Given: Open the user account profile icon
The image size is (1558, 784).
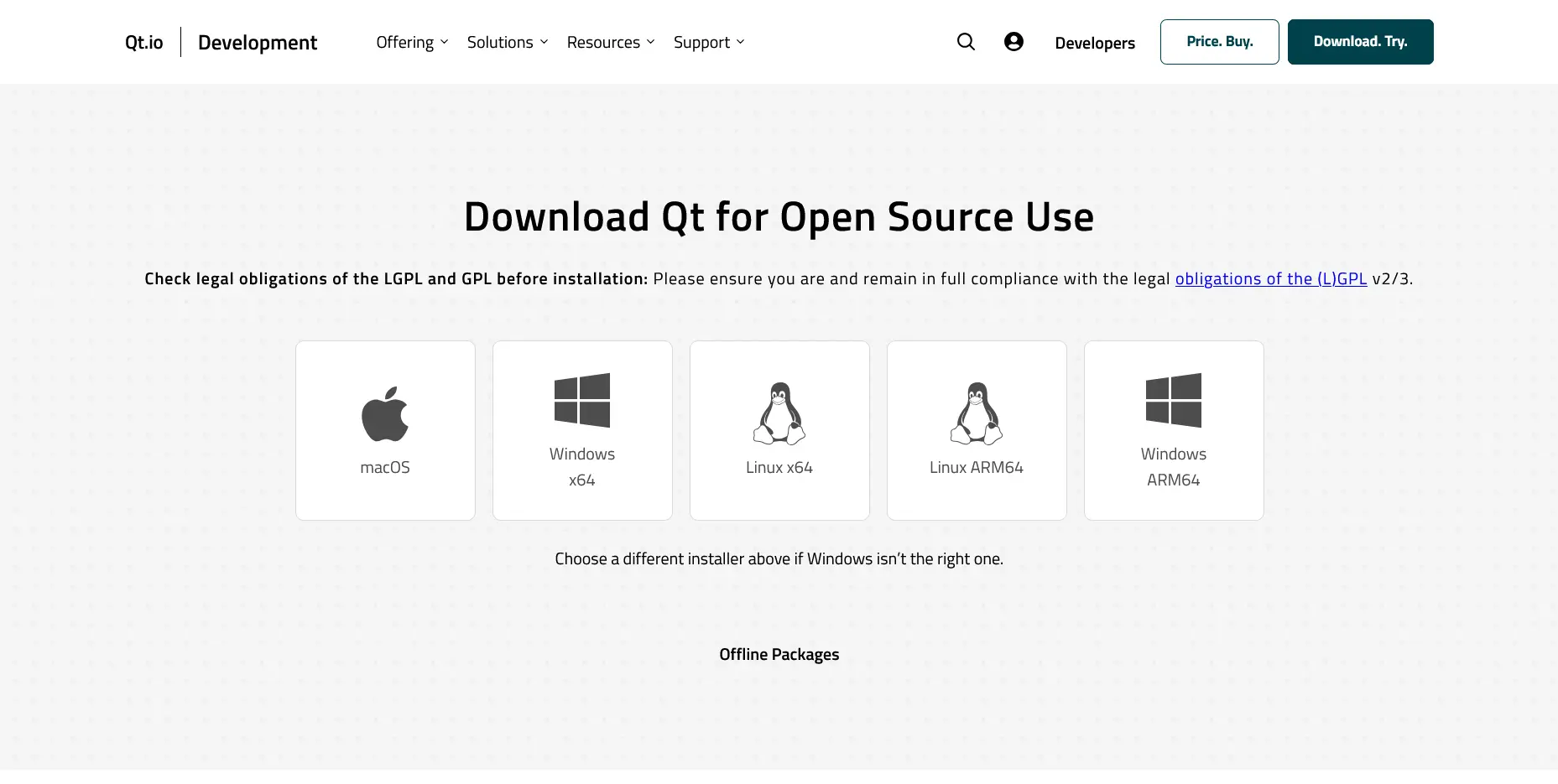Looking at the screenshot, I should 1013,42.
